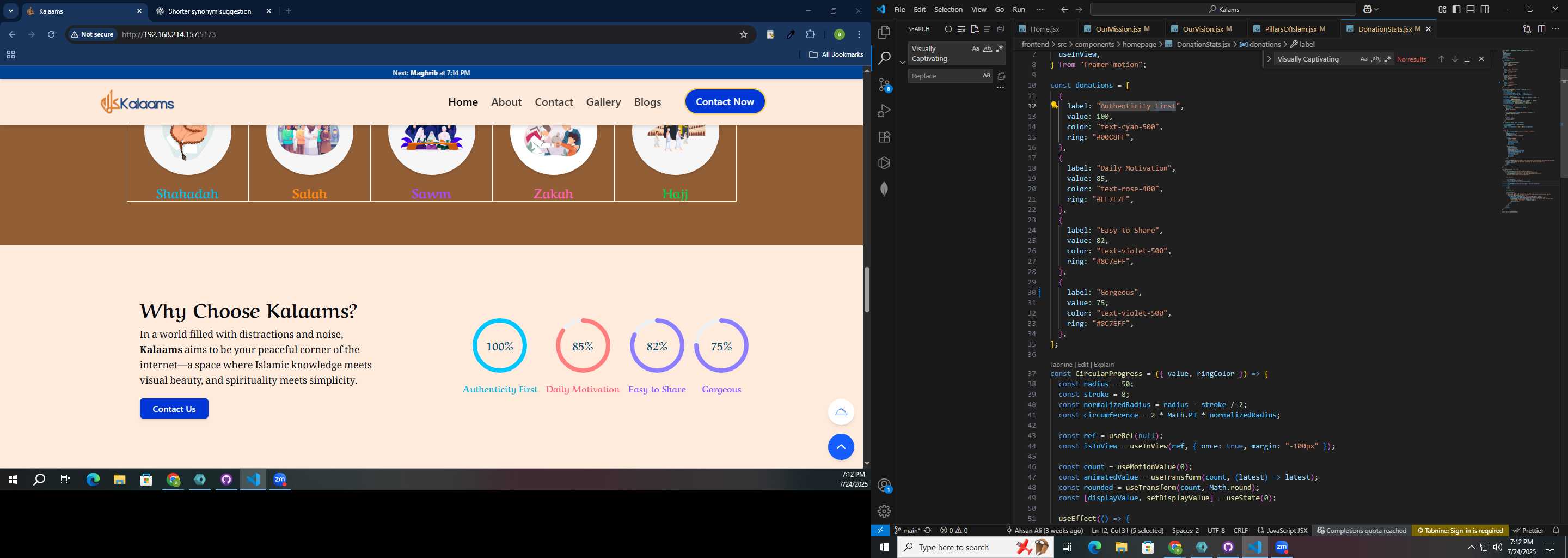Show hidden system tray icons

(1471, 547)
